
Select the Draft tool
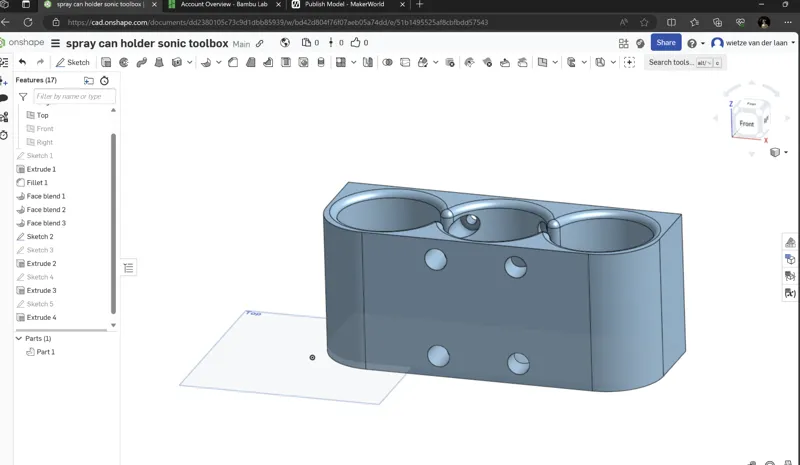click(x=251, y=62)
